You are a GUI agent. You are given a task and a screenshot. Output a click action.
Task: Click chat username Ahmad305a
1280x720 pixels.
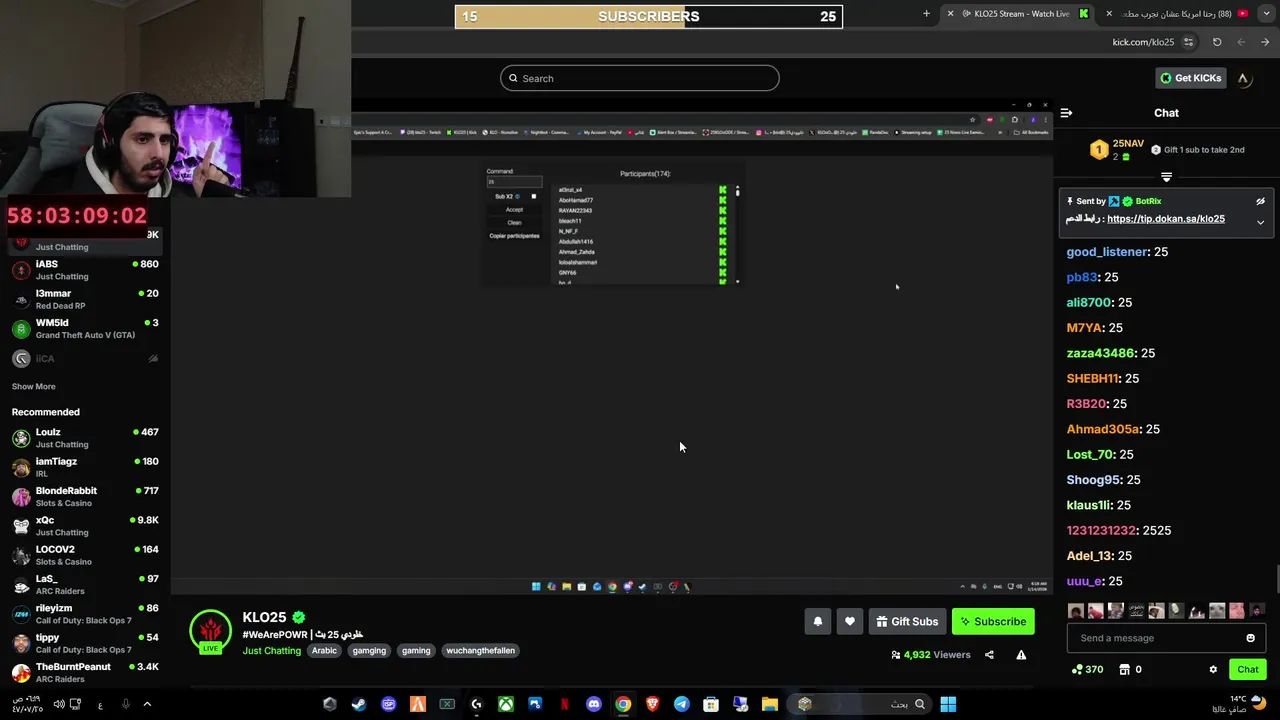(x=1103, y=429)
